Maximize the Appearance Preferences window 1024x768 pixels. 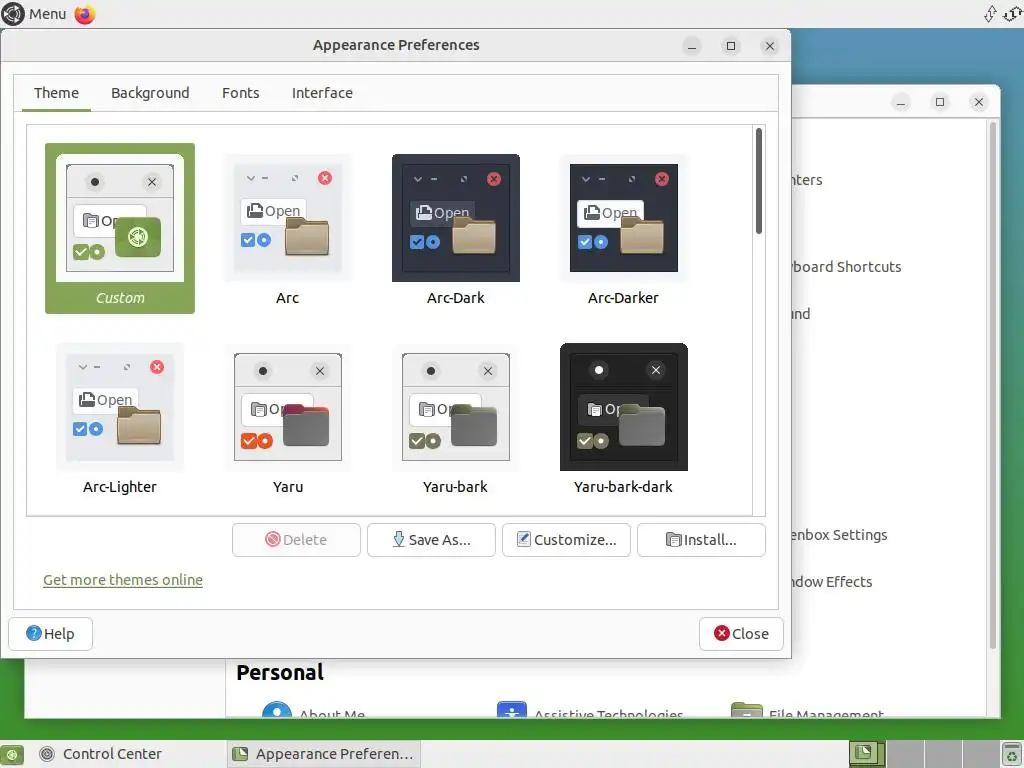pyautogui.click(x=731, y=46)
